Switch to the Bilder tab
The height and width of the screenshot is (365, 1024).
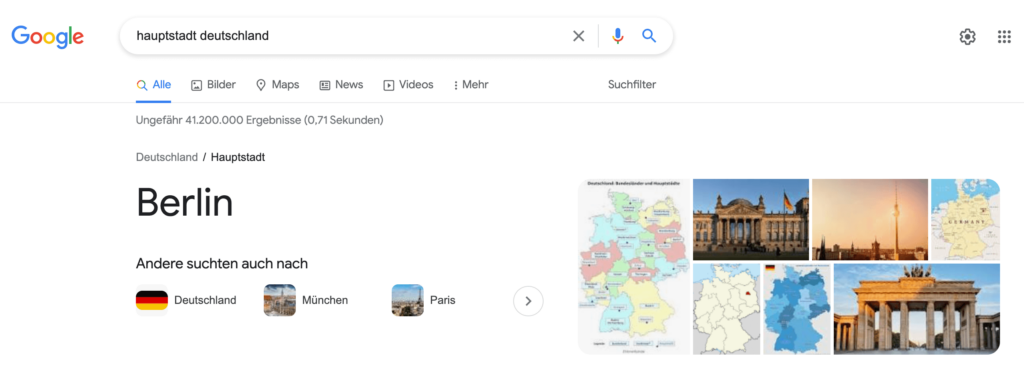tap(213, 85)
